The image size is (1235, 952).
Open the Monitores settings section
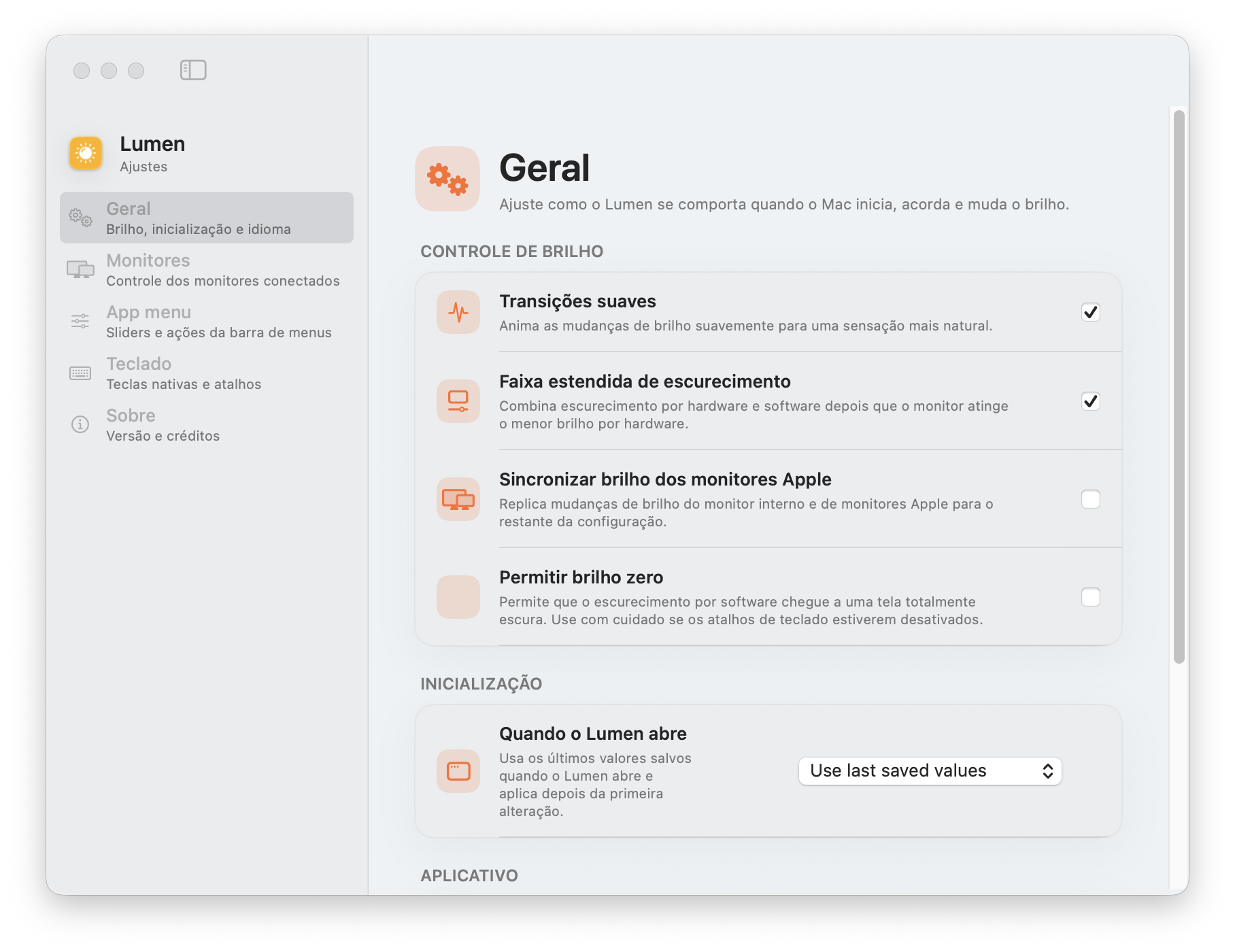click(x=207, y=270)
